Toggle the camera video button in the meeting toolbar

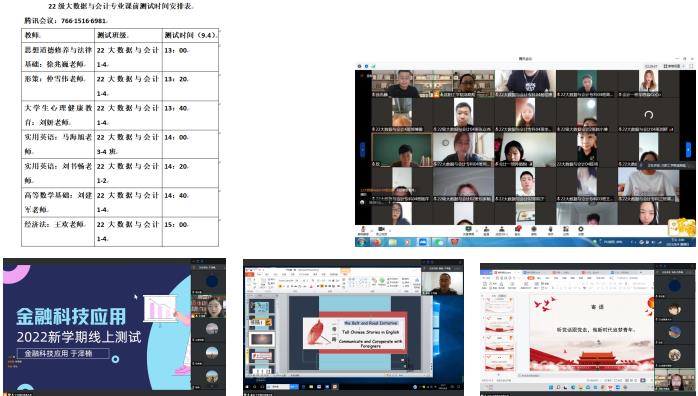tap(381, 230)
